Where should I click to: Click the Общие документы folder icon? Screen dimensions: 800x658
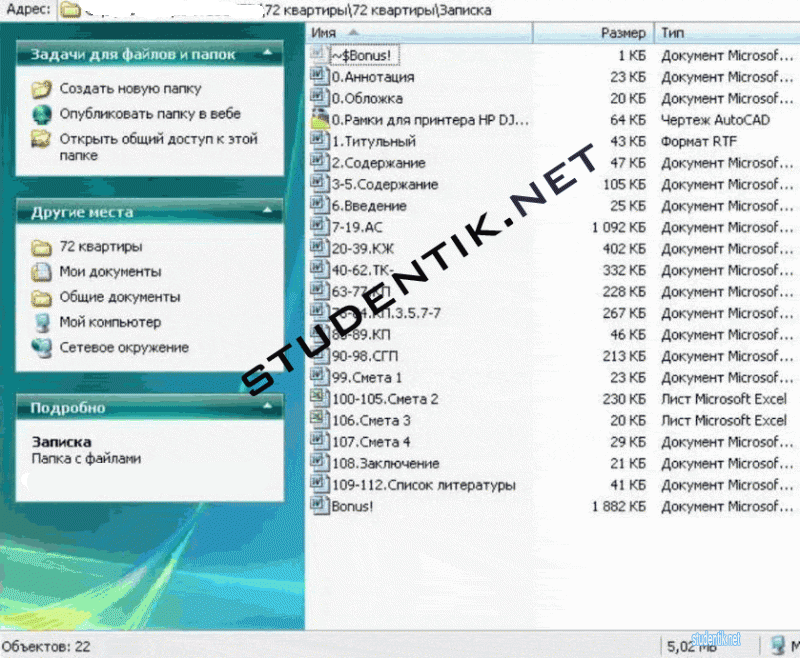click(41, 298)
